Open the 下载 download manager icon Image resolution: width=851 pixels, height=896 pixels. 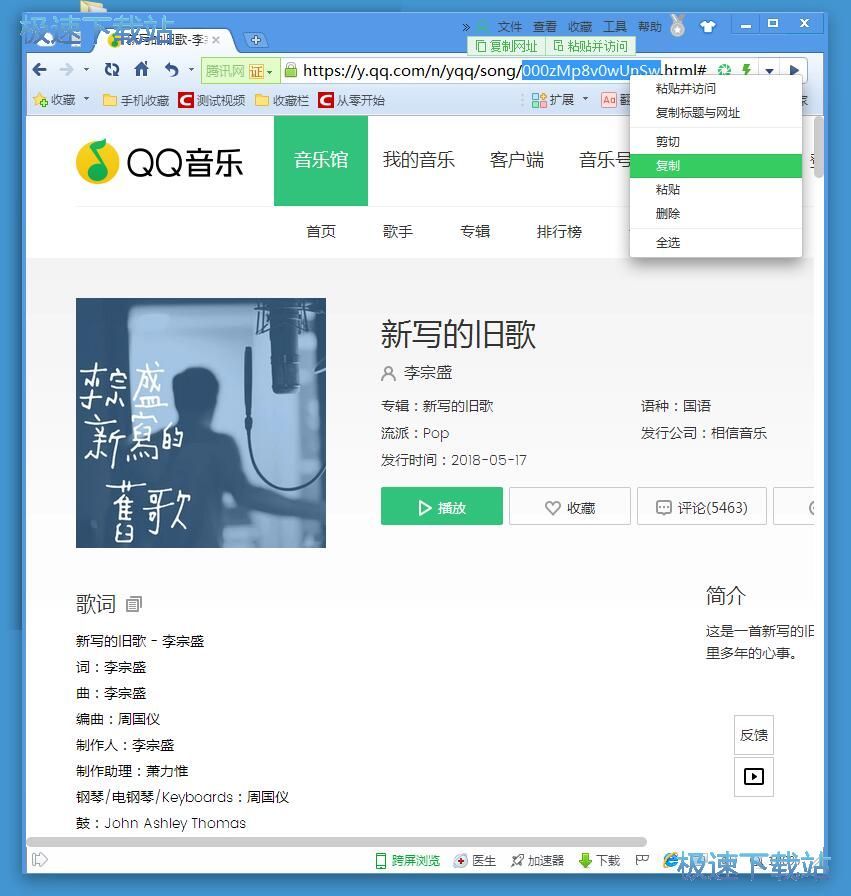tap(588, 859)
